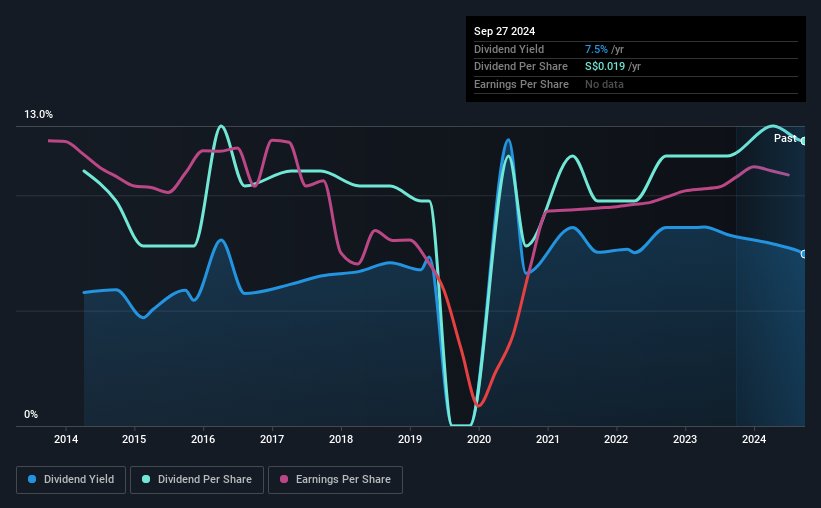The width and height of the screenshot is (821, 508).
Task: Click the 13.0% y-axis label
Action: (38, 115)
